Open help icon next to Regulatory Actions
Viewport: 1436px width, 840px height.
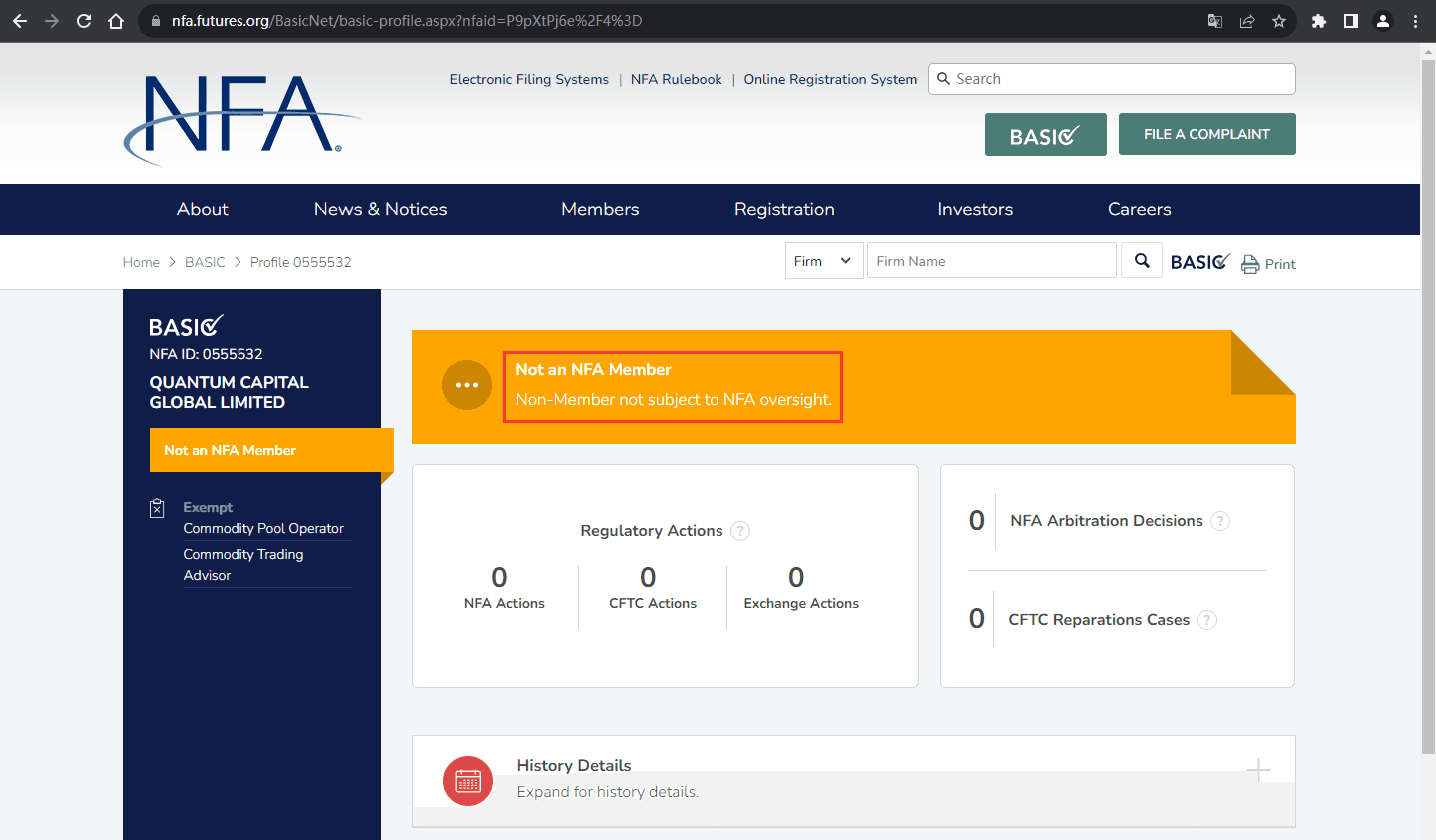(740, 531)
